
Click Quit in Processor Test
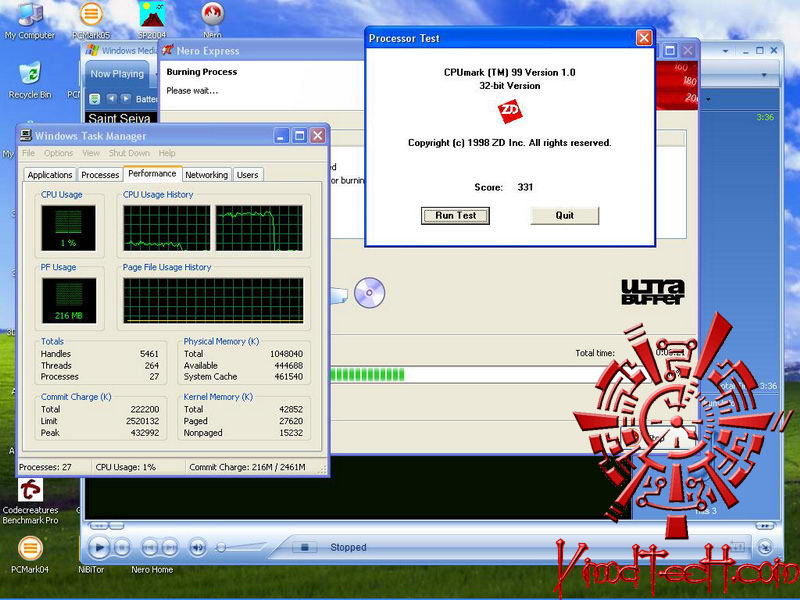click(565, 215)
